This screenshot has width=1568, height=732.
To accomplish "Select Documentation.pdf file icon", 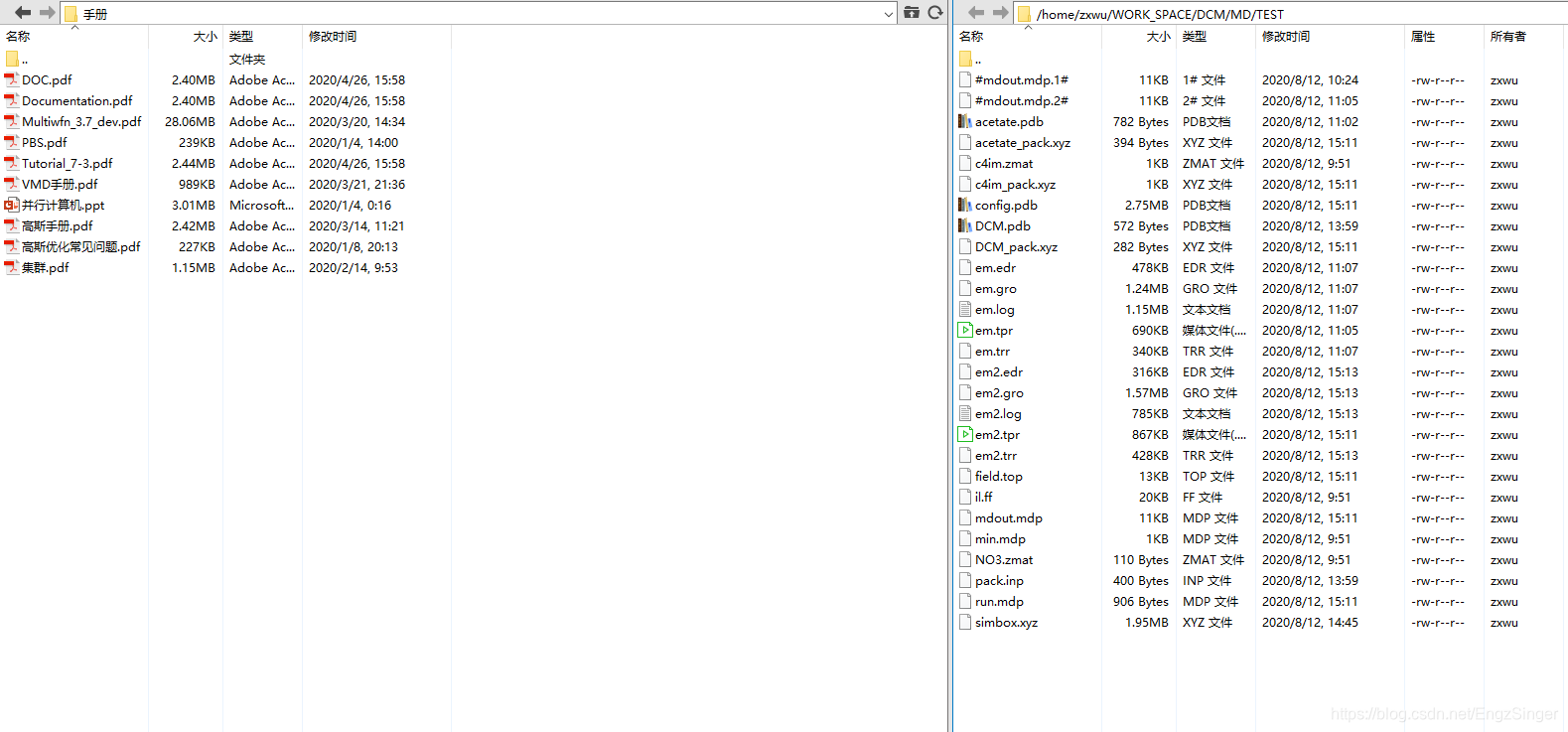I will pos(12,100).
